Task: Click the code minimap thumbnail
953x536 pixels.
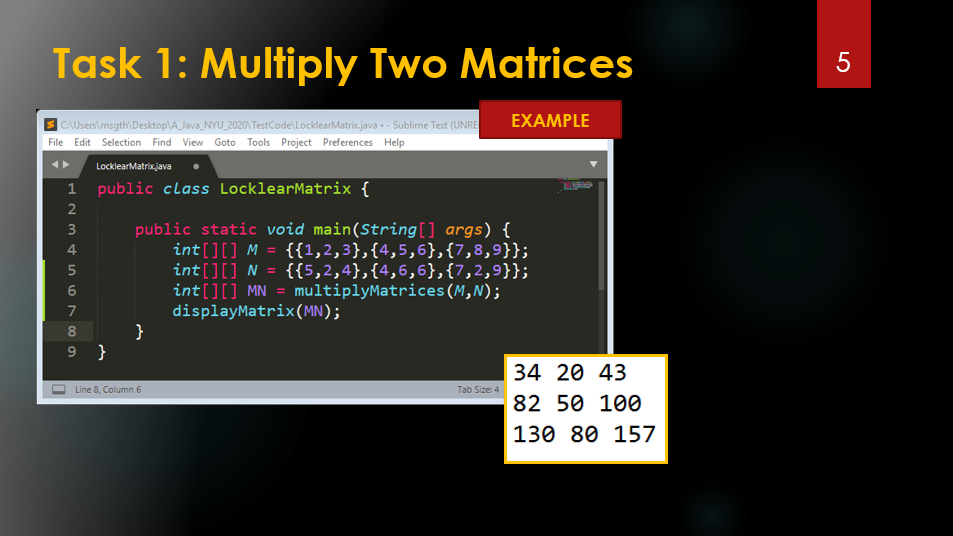Action: pos(576,185)
